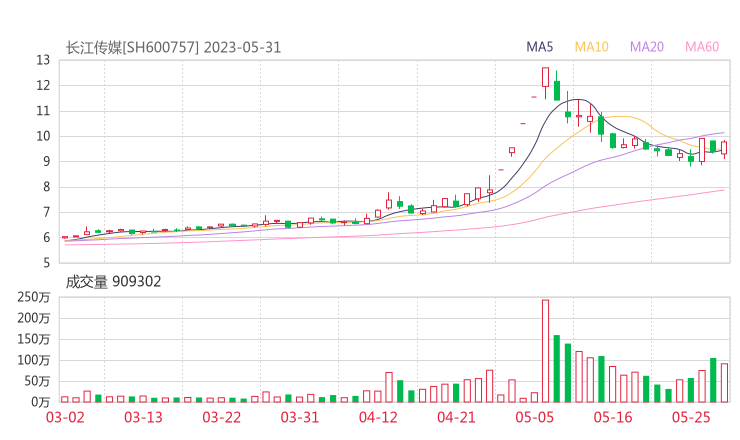Click the 05-05 date axis label
The image size is (740, 440).
(535, 417)
